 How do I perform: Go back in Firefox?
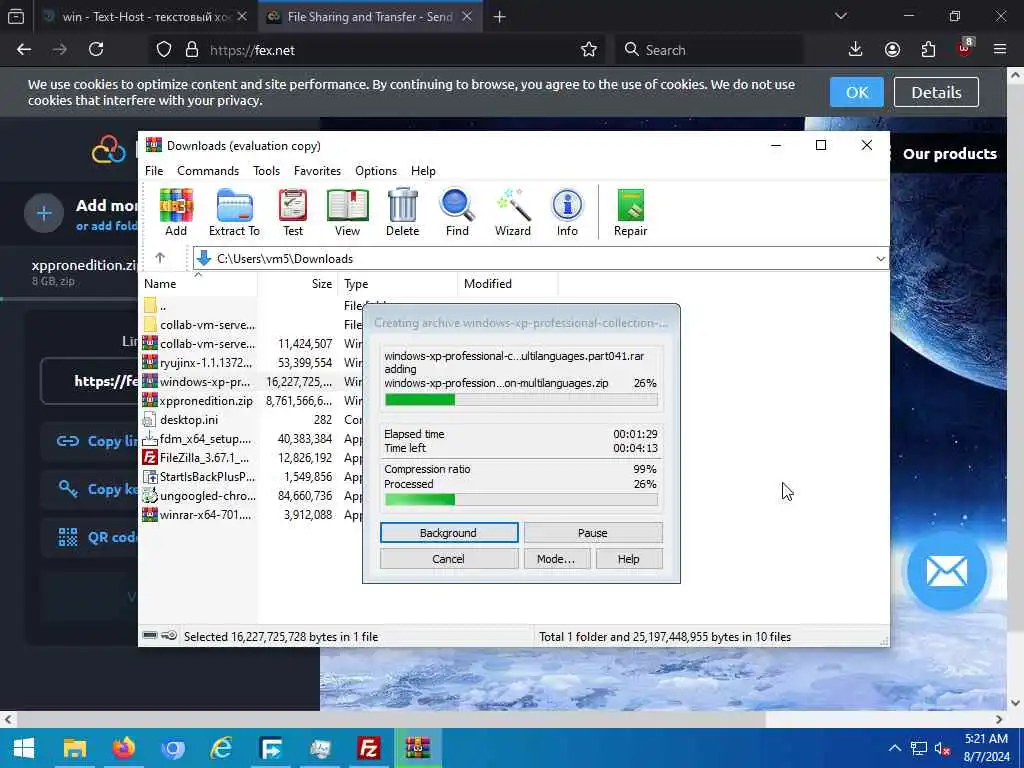pyautogui.click(x=24, y=49)
